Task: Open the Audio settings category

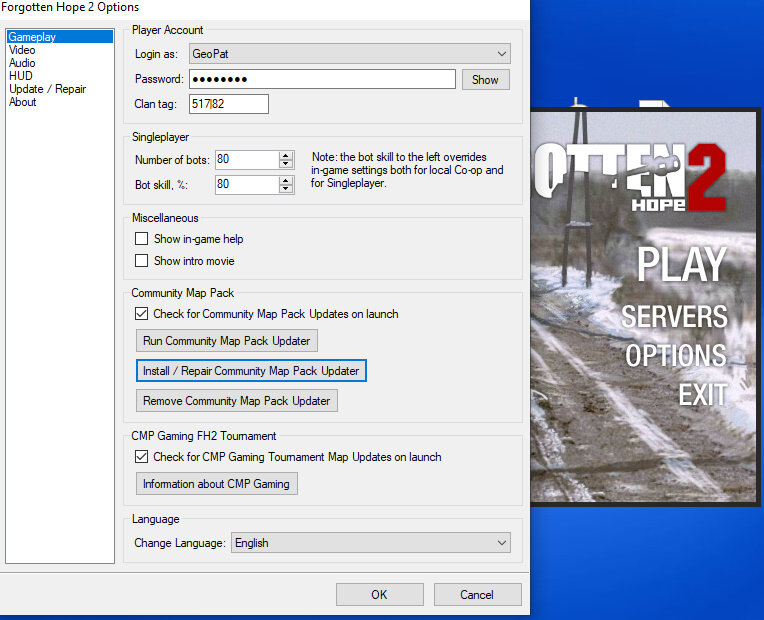Action: pos(22,63)
